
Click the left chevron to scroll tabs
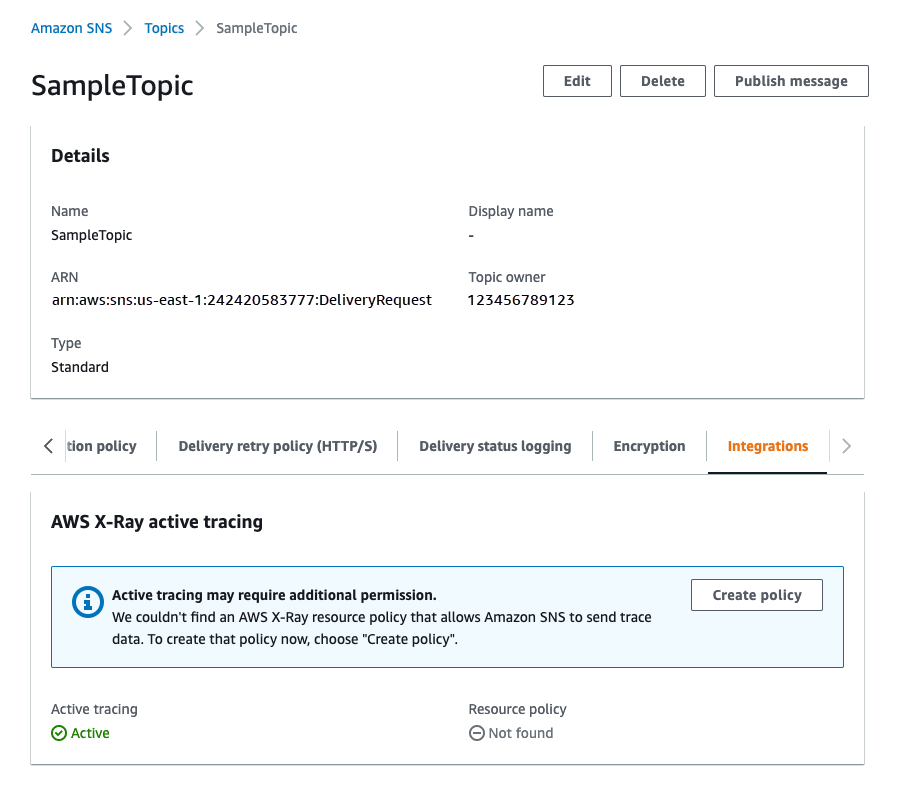48,446
